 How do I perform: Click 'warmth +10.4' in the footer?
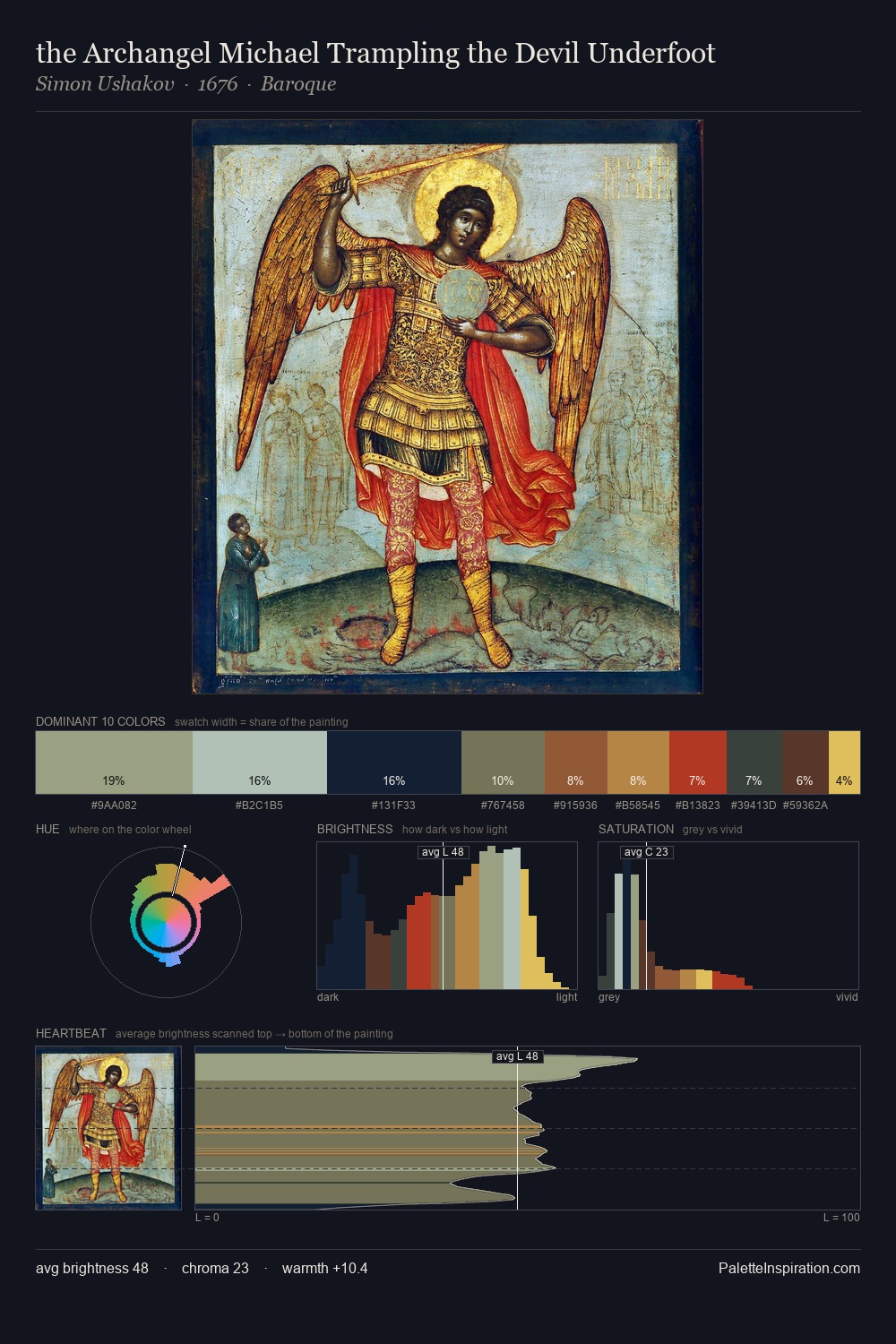pyautogui.click(x=325, y=1268)
